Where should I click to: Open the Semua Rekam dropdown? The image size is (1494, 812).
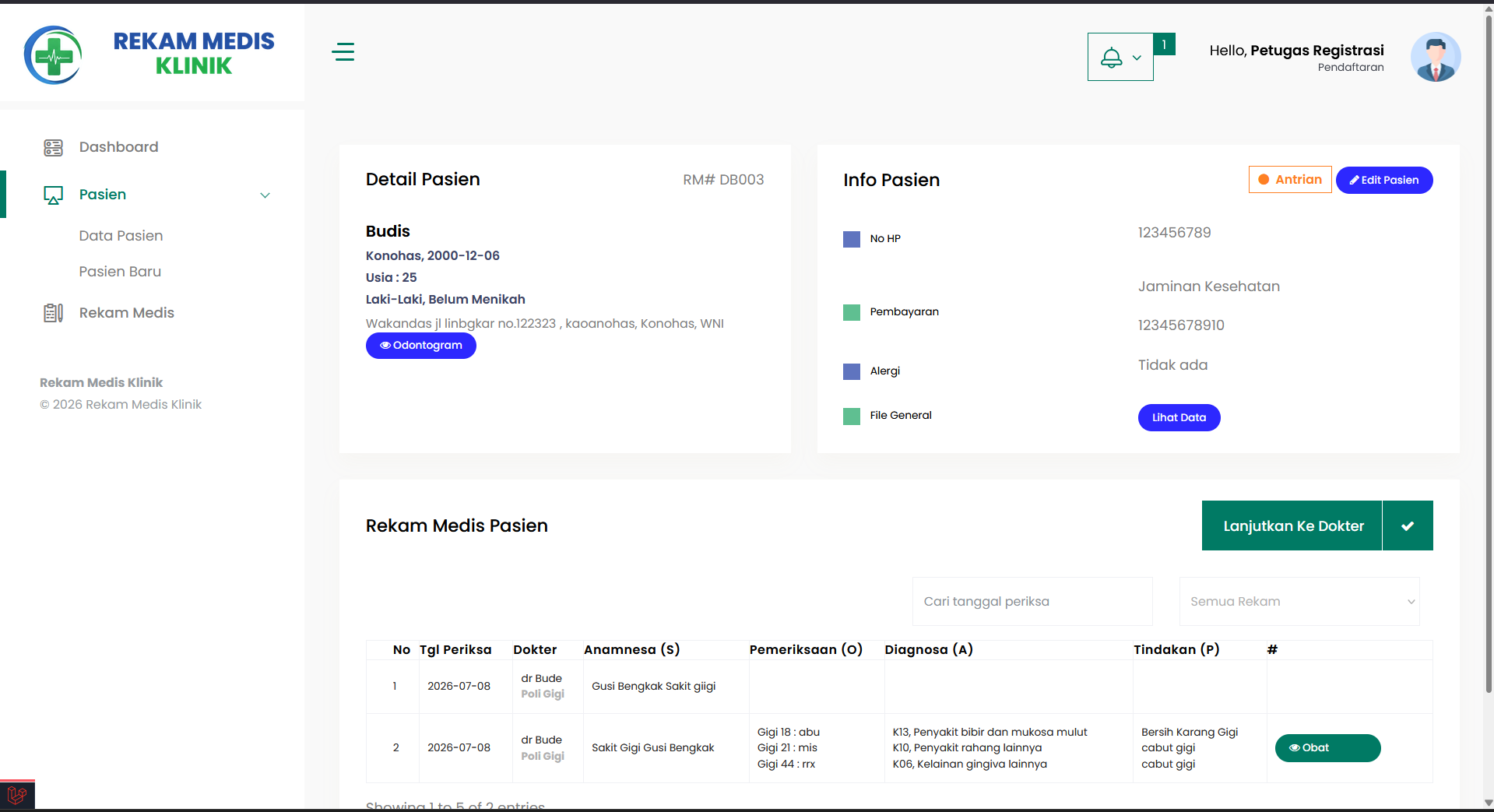point(1299,601)
